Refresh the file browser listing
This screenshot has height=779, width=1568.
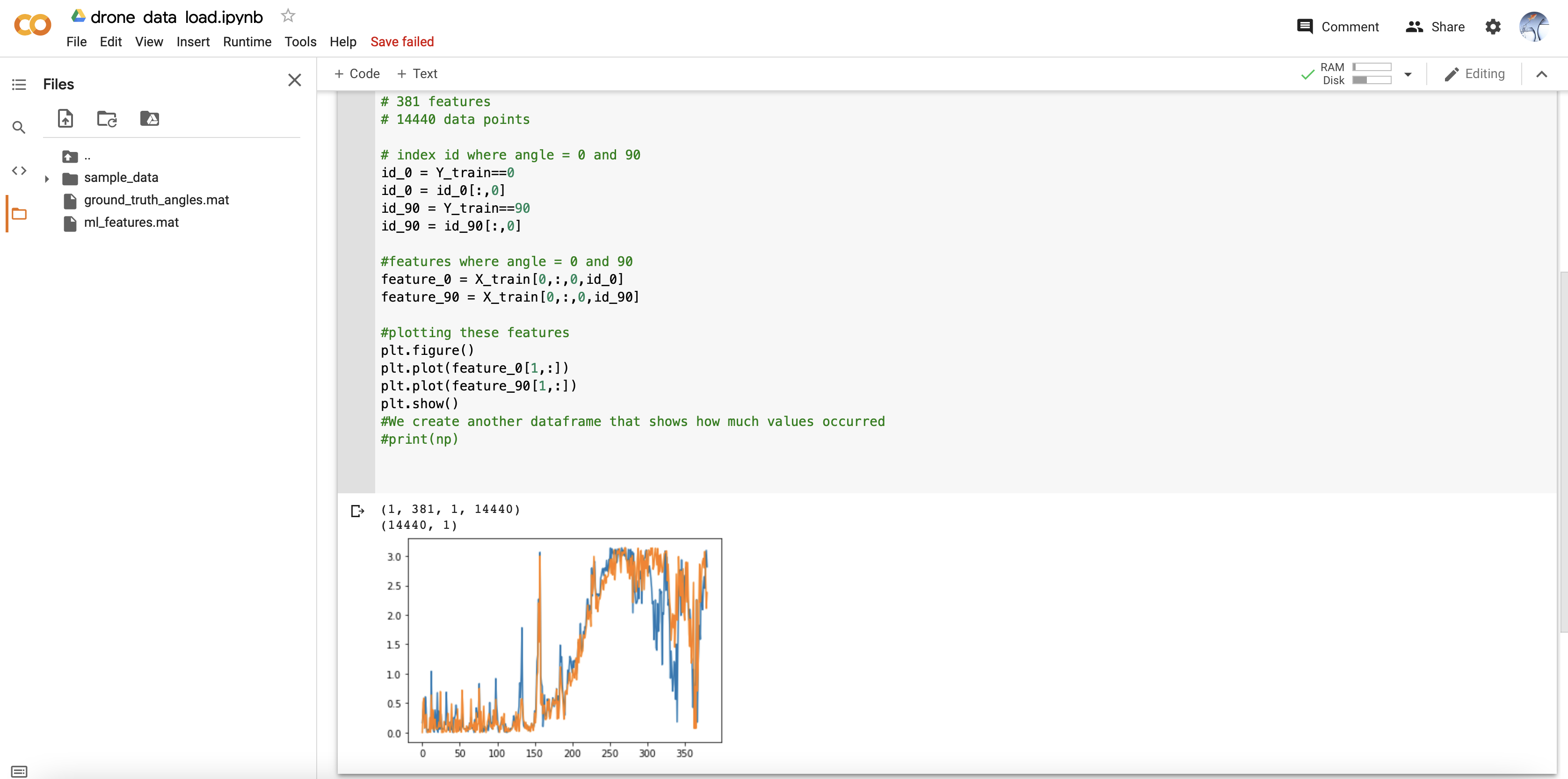107,118
